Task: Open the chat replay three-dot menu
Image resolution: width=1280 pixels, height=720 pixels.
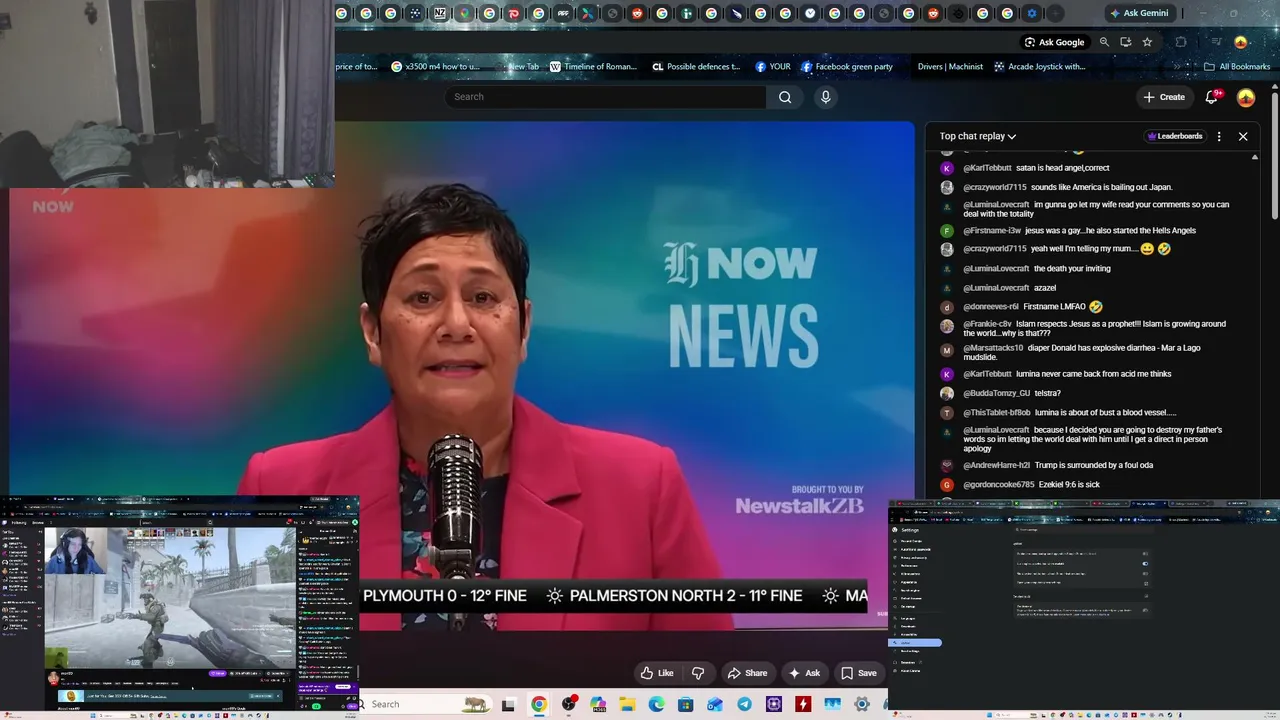Action: [x=1219, y=136]
